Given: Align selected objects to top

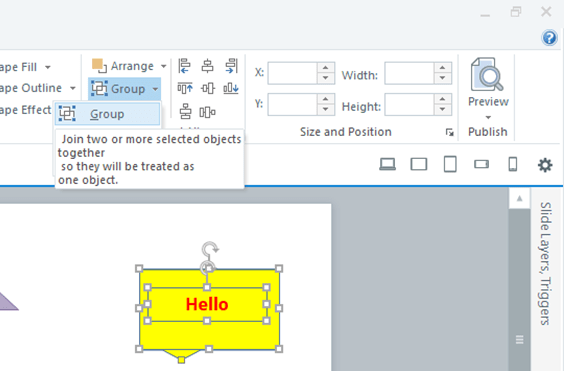Looking at the screenshot, I should (x=185, y=88).
